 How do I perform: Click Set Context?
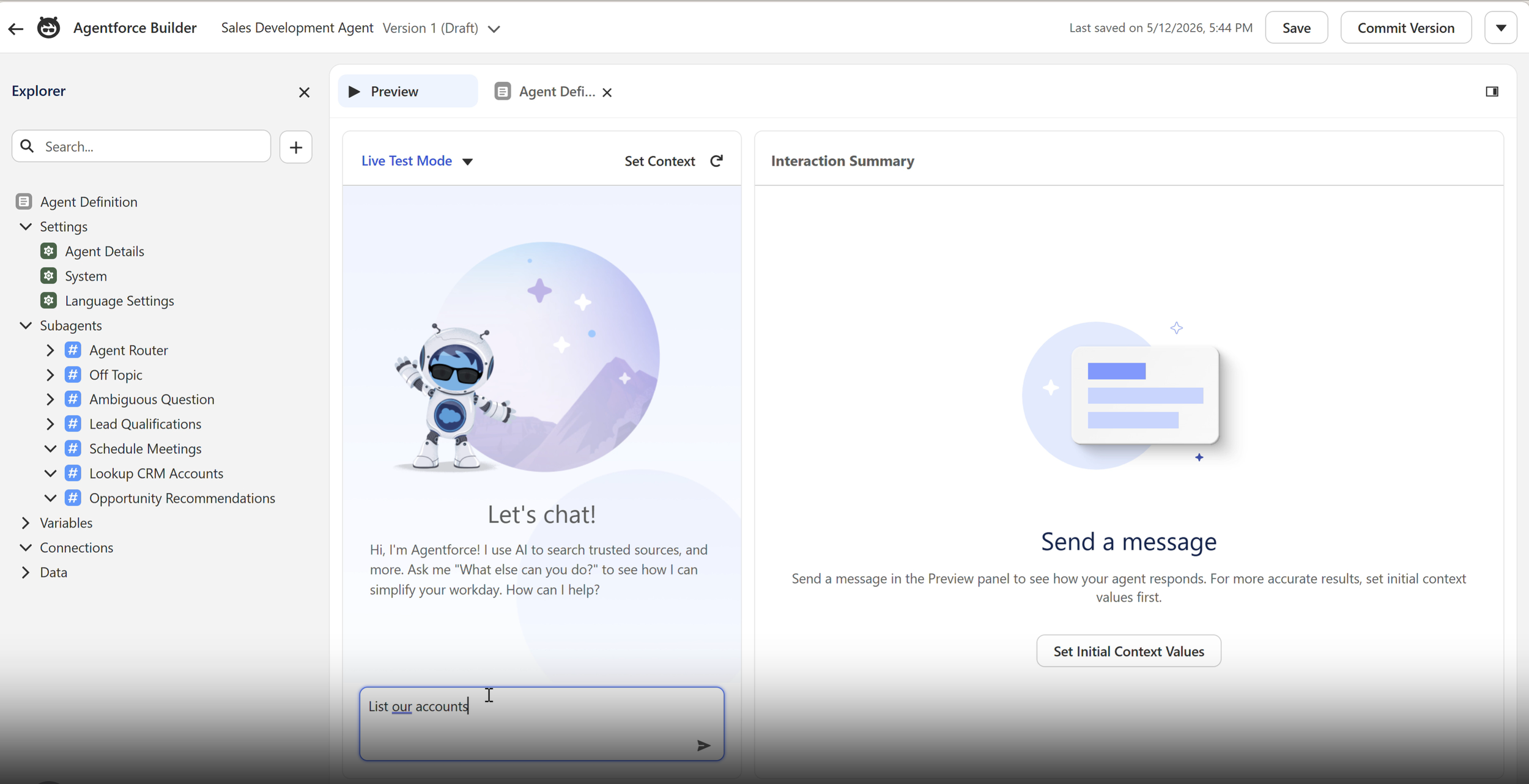click(x=660, y=161)
